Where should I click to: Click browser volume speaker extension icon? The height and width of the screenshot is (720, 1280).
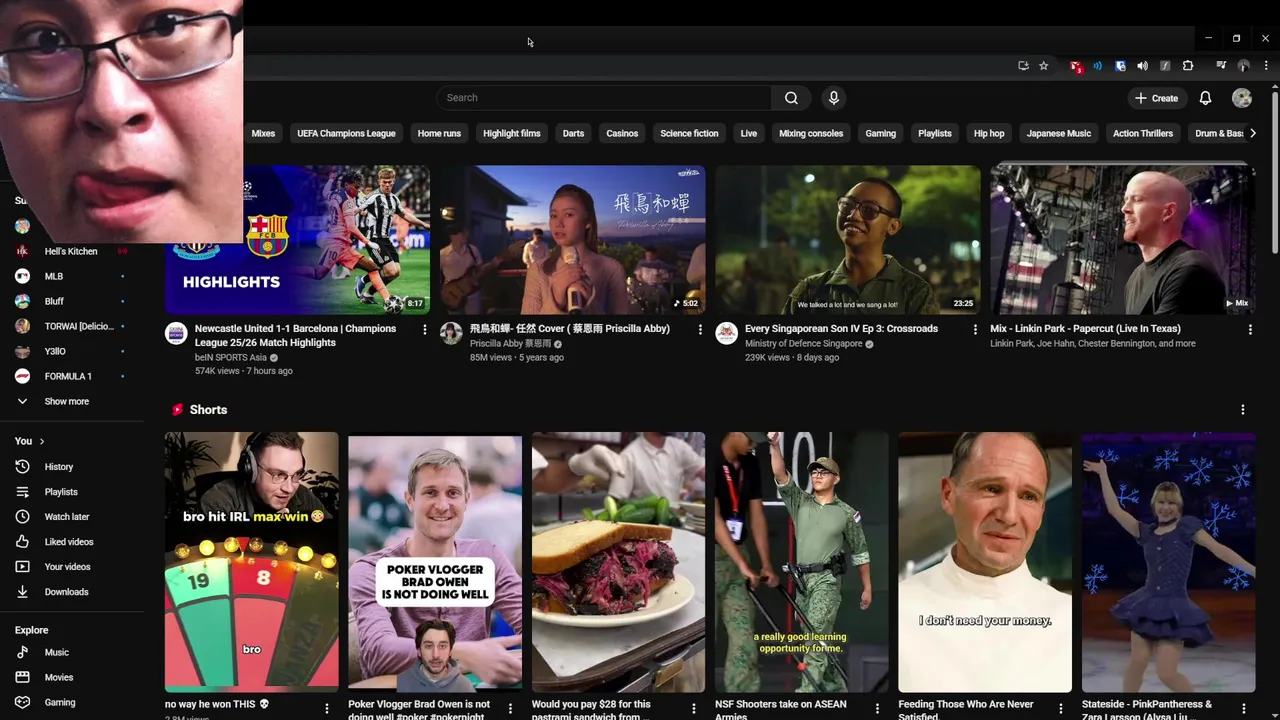pyautogui.click(x=1142, y=66)
